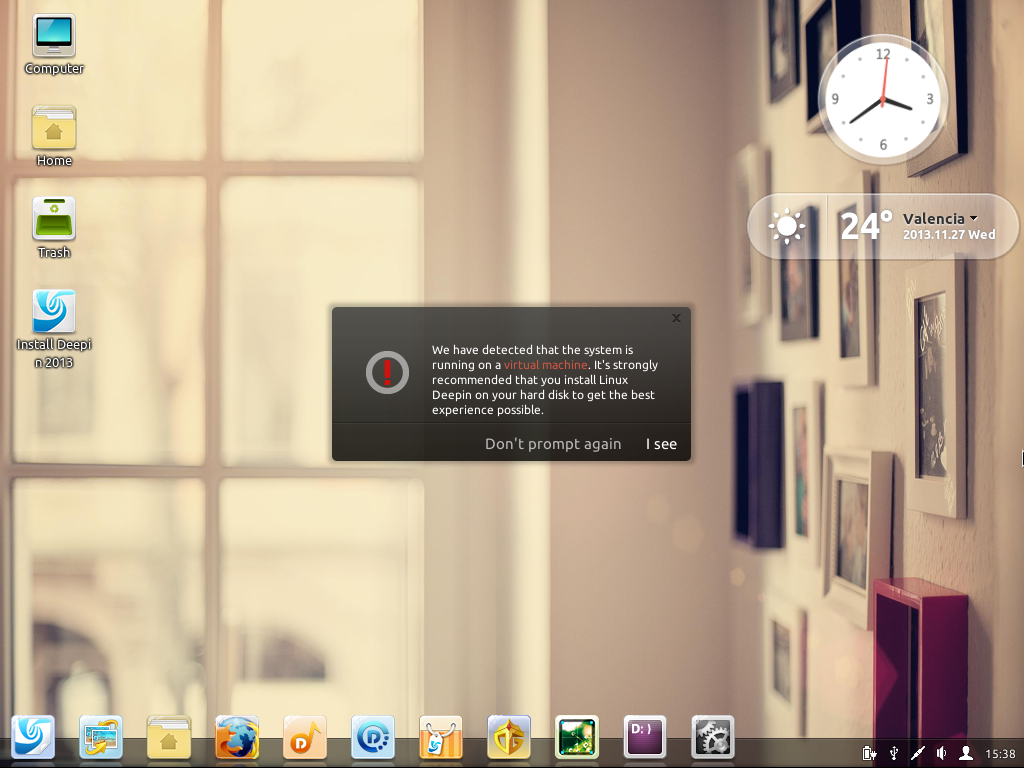Click the exclamation warning icon in dialog

click(387, 372)
